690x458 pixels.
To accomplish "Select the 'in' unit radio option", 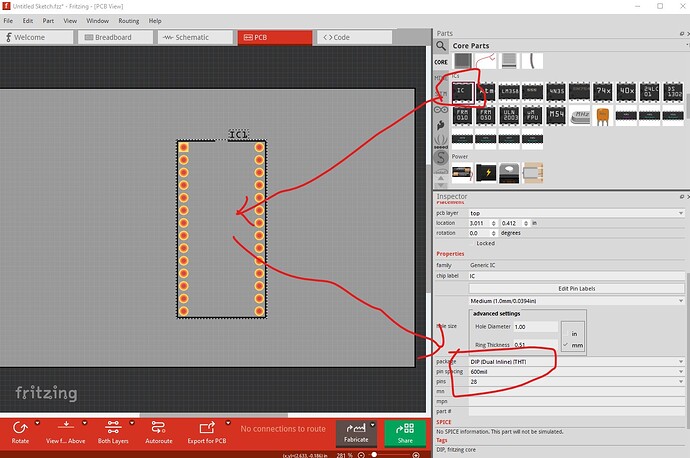I will click(x=573, y=331).
